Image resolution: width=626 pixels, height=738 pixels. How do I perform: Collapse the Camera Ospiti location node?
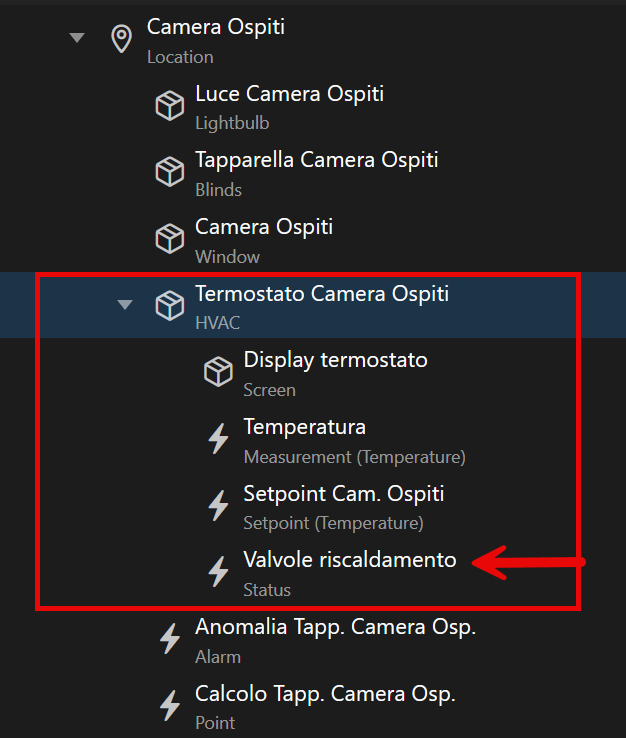(77, 38)
